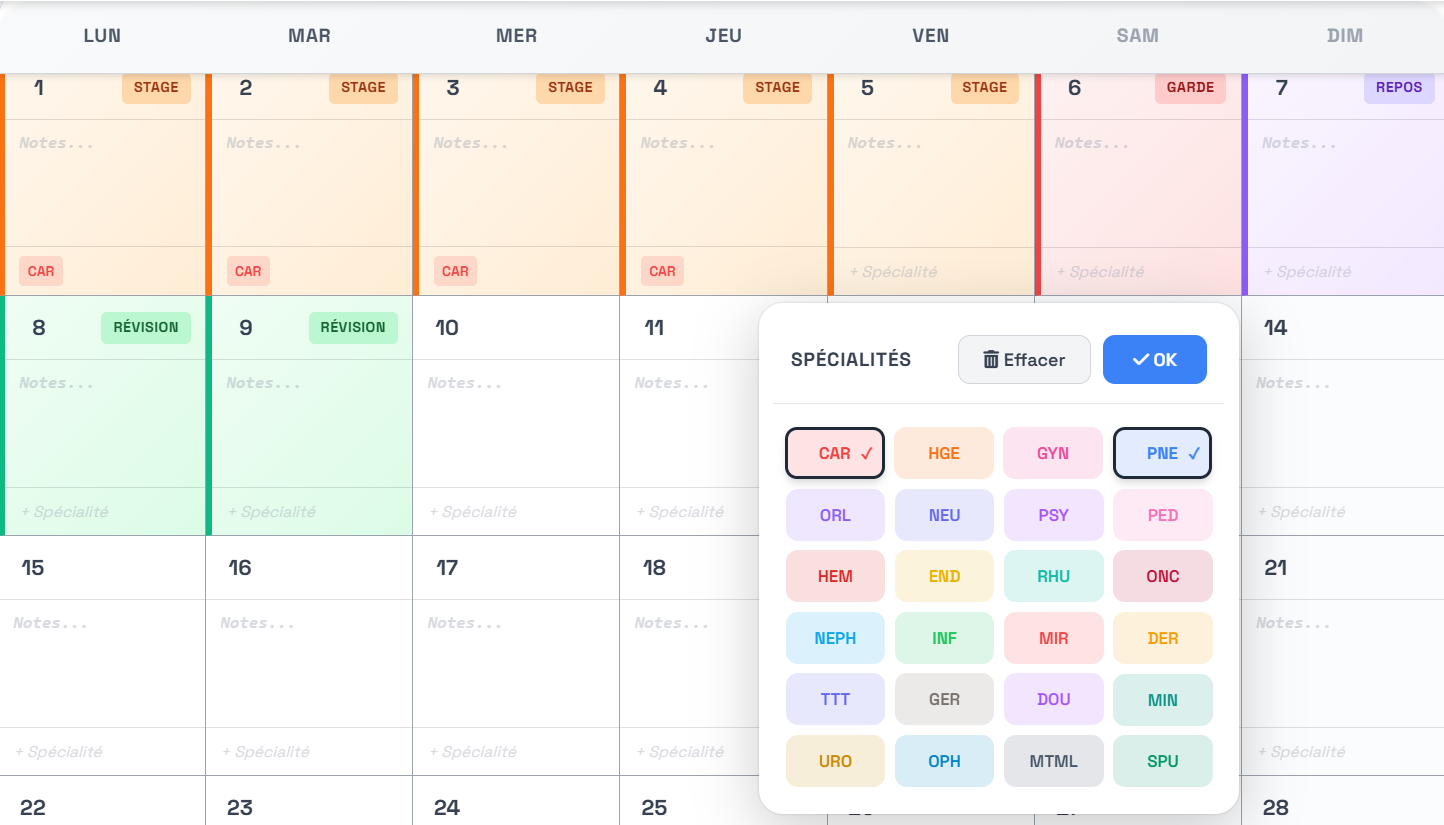Confirm selection with the OK button

coord(1155,360)
